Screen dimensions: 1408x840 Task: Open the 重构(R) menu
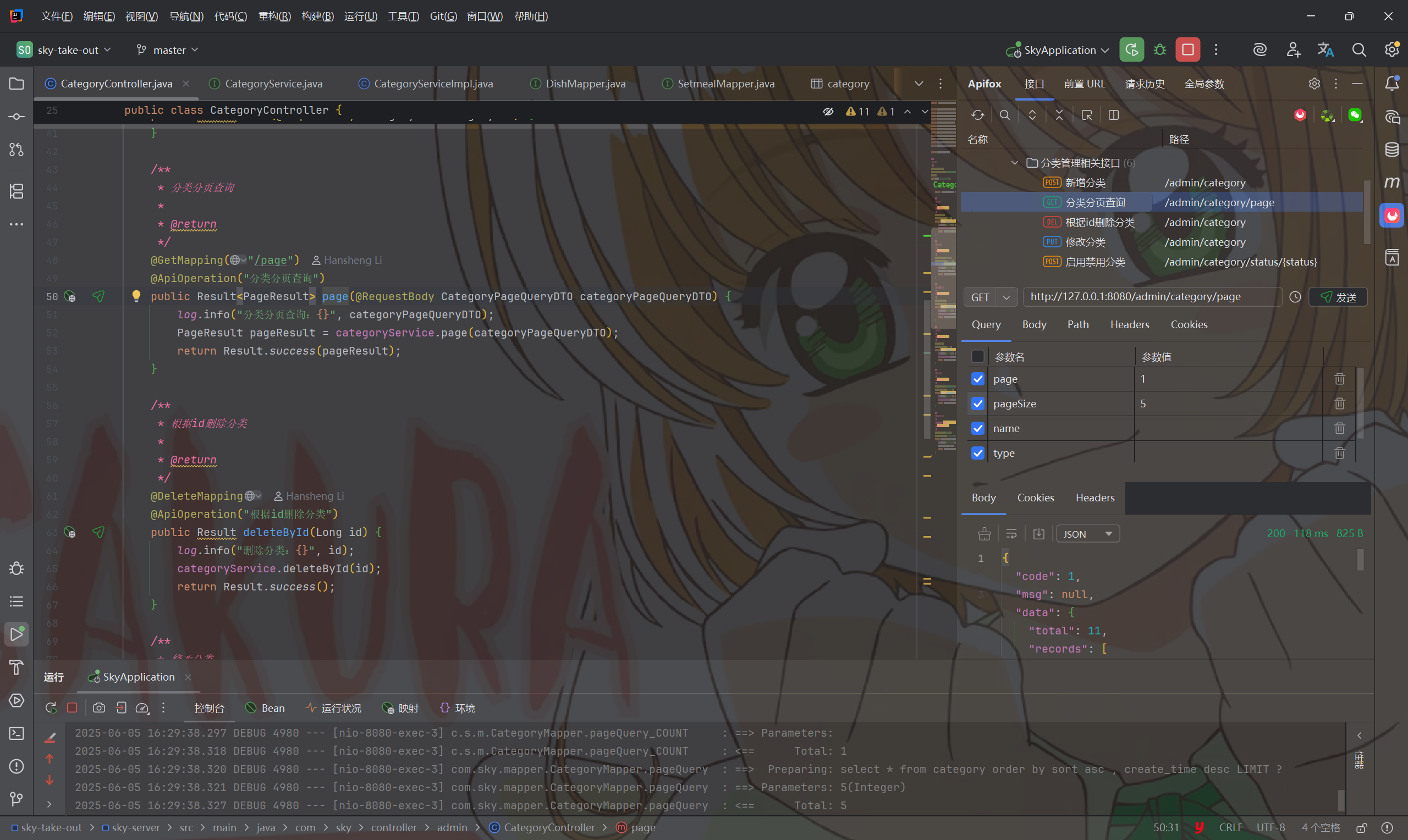(x=274, y=16)
